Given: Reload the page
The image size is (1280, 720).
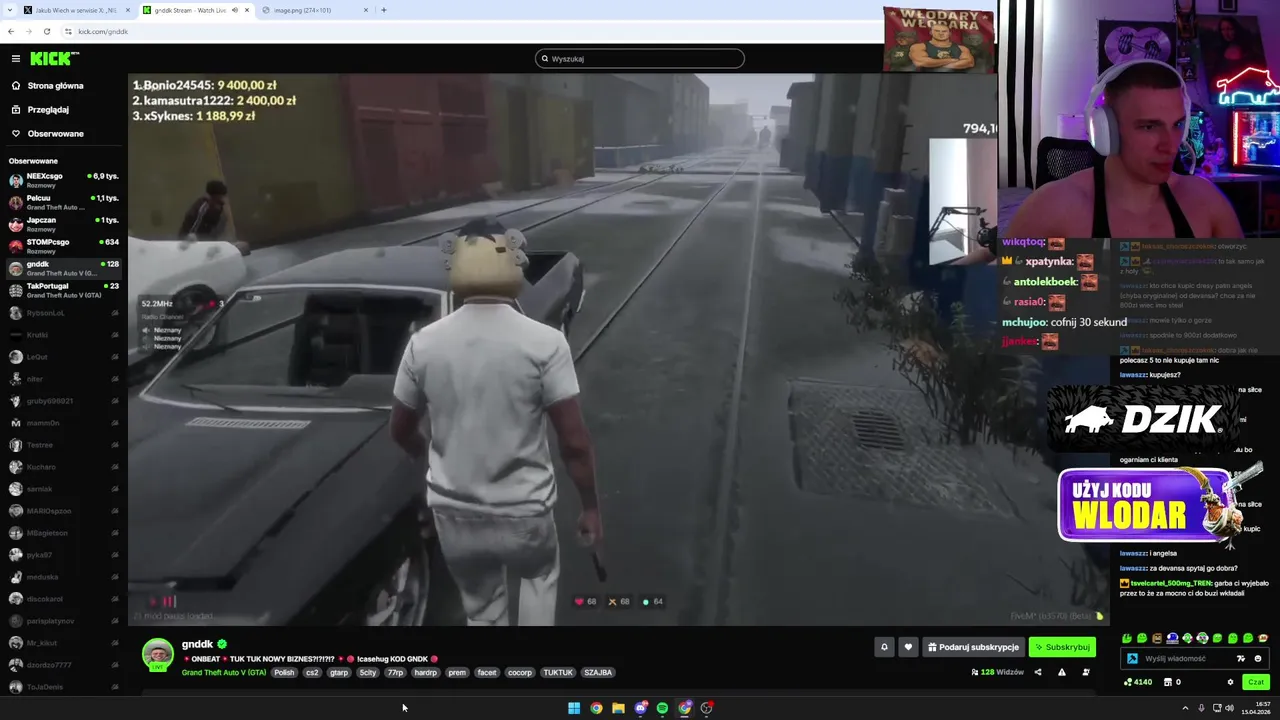Looking at the screenshot, I should tap(47, 31).
